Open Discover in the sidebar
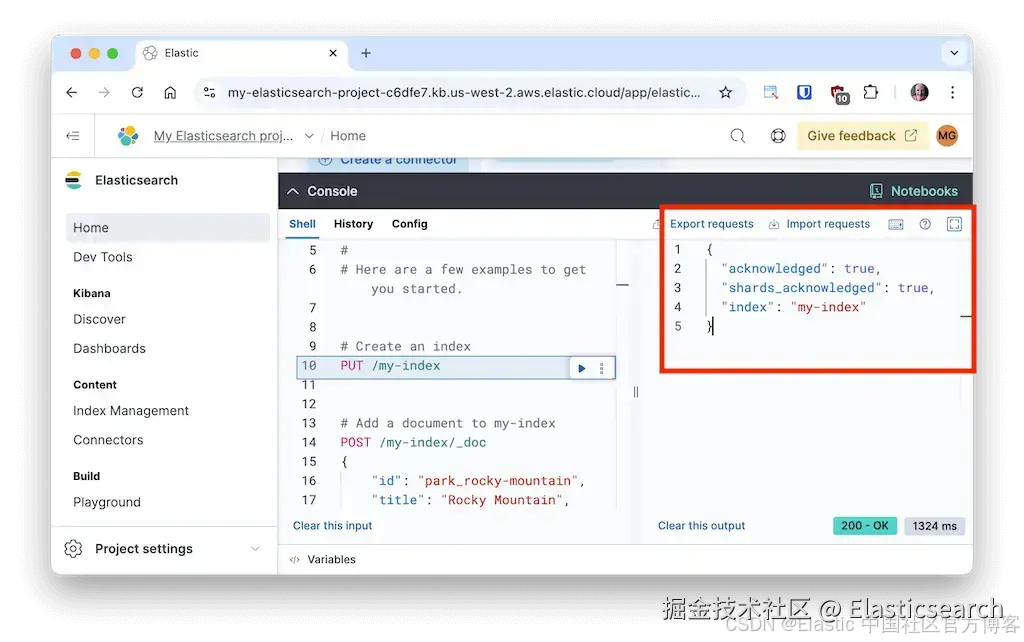The height and width of the screenshot is (642, 1024). click(x=99, y=319)
